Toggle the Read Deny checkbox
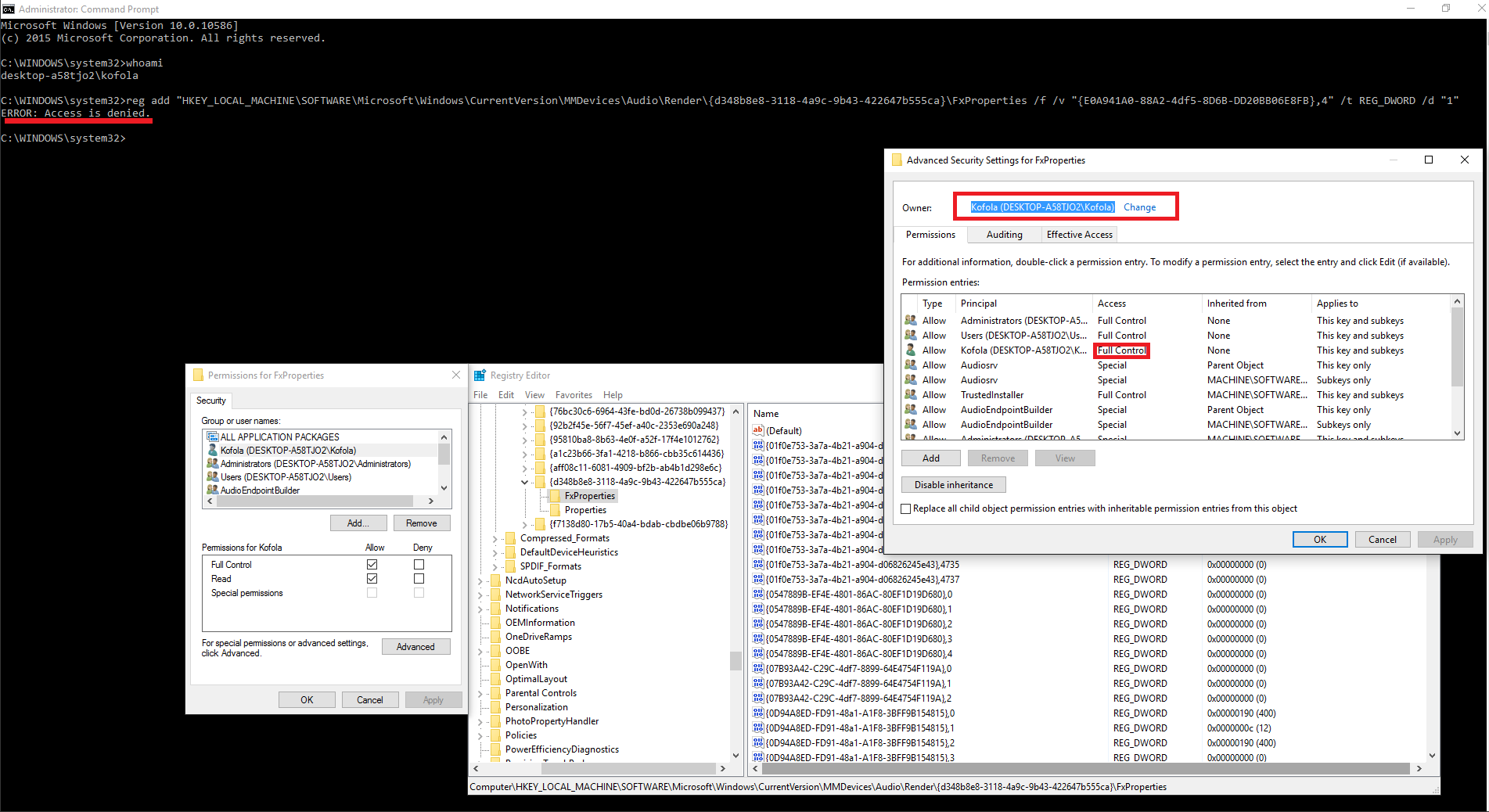The image size is (1489, 812). [x=419, y=578]
